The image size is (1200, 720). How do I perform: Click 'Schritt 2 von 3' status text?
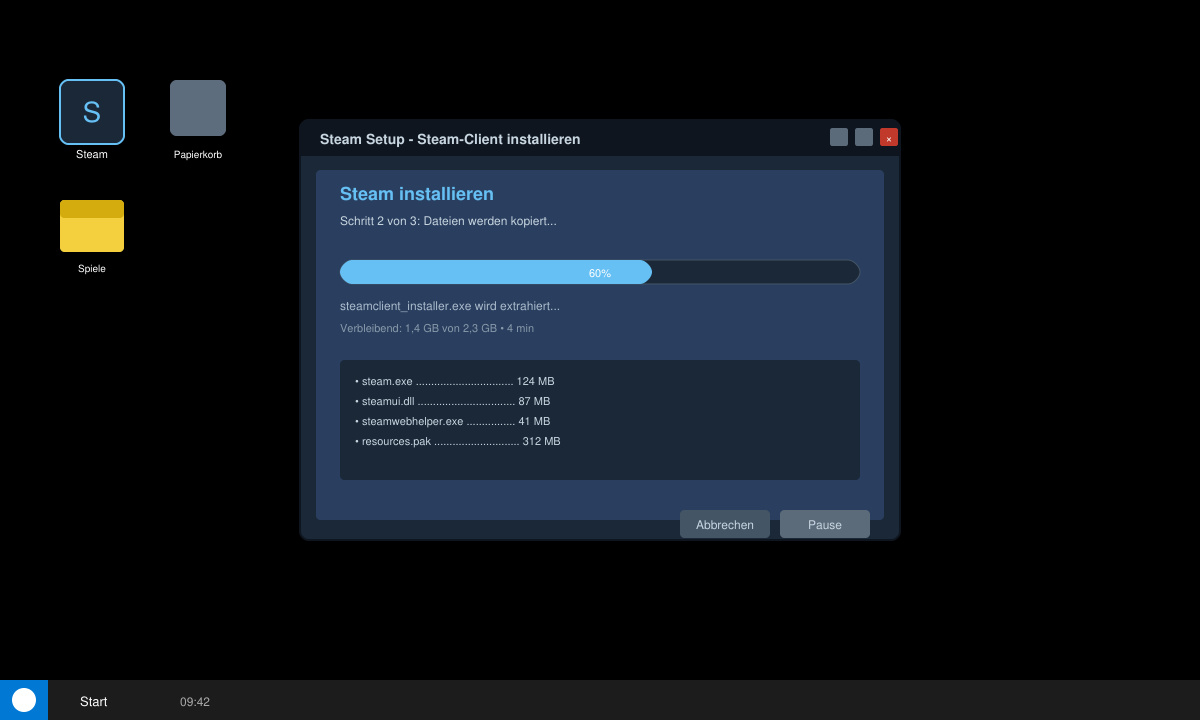pos(448,221)
